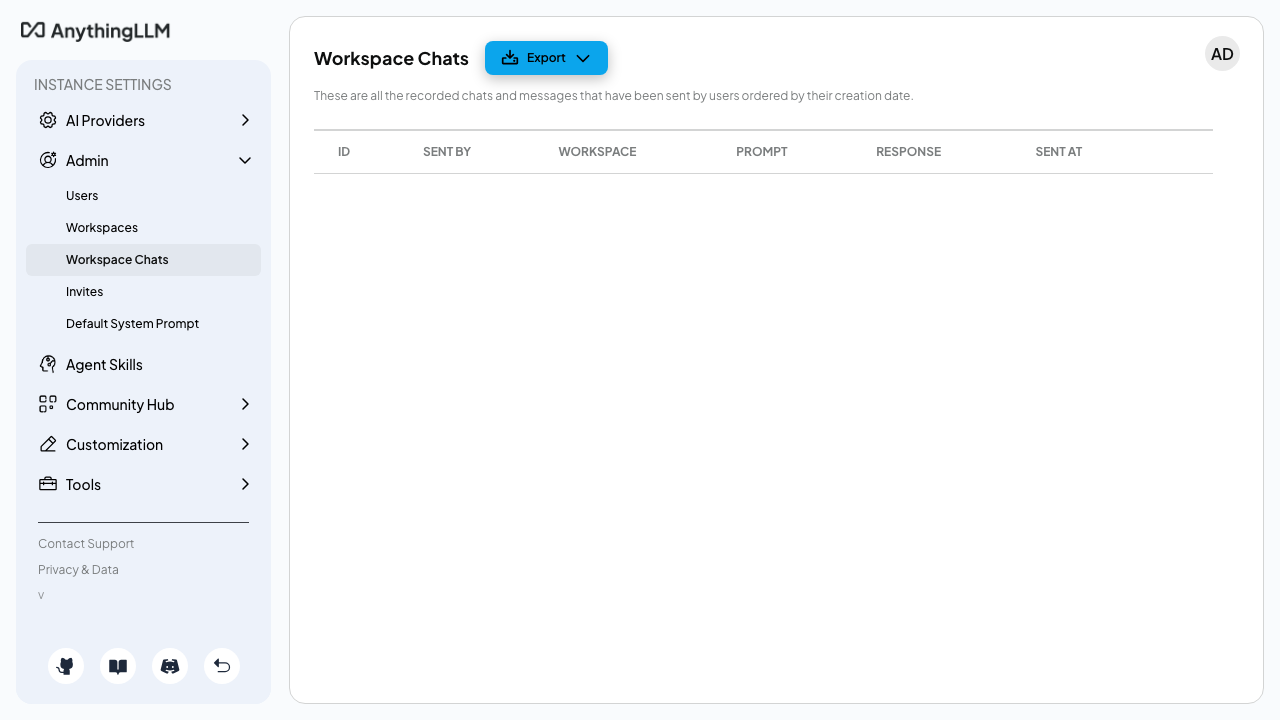The width and height of the screenshot is (1280, 720).
Task: Click the Customization pencil icon
Action: point(48,444)
